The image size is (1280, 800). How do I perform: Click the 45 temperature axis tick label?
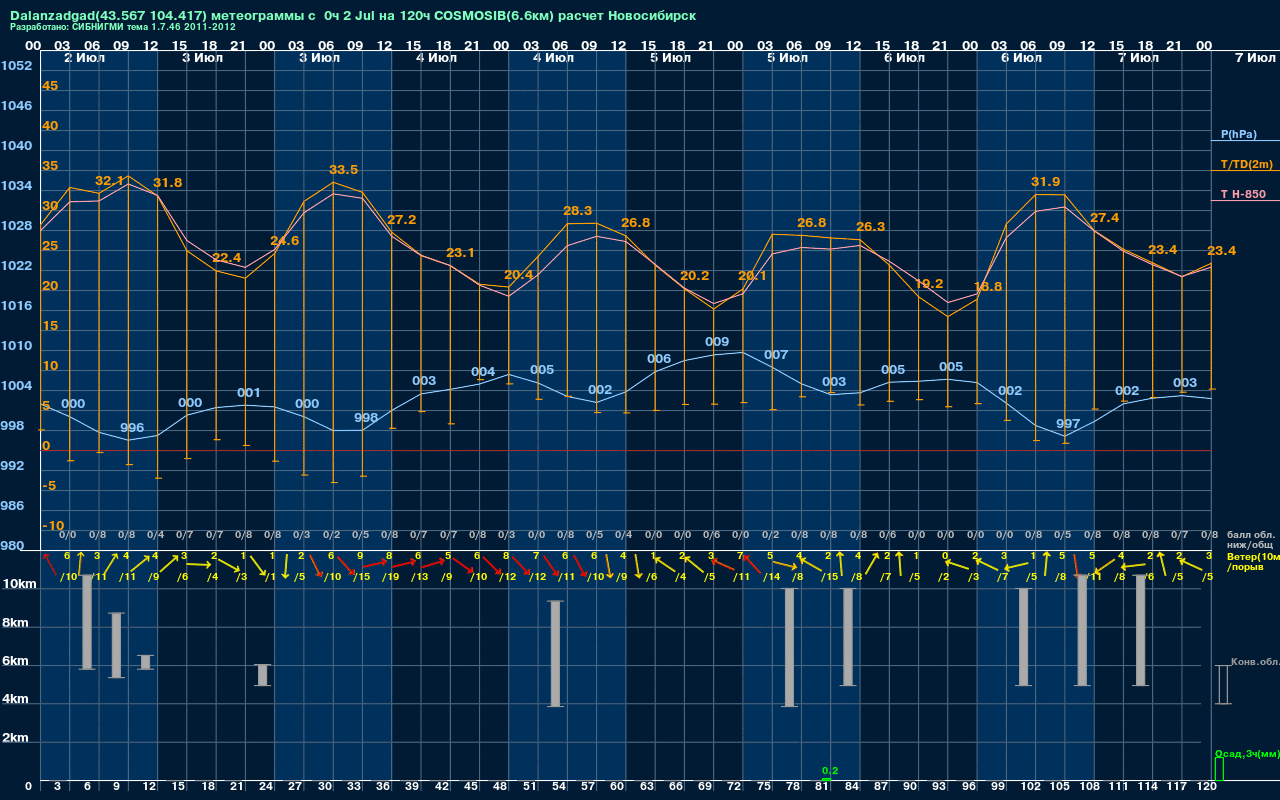click(x=50, y=86)
